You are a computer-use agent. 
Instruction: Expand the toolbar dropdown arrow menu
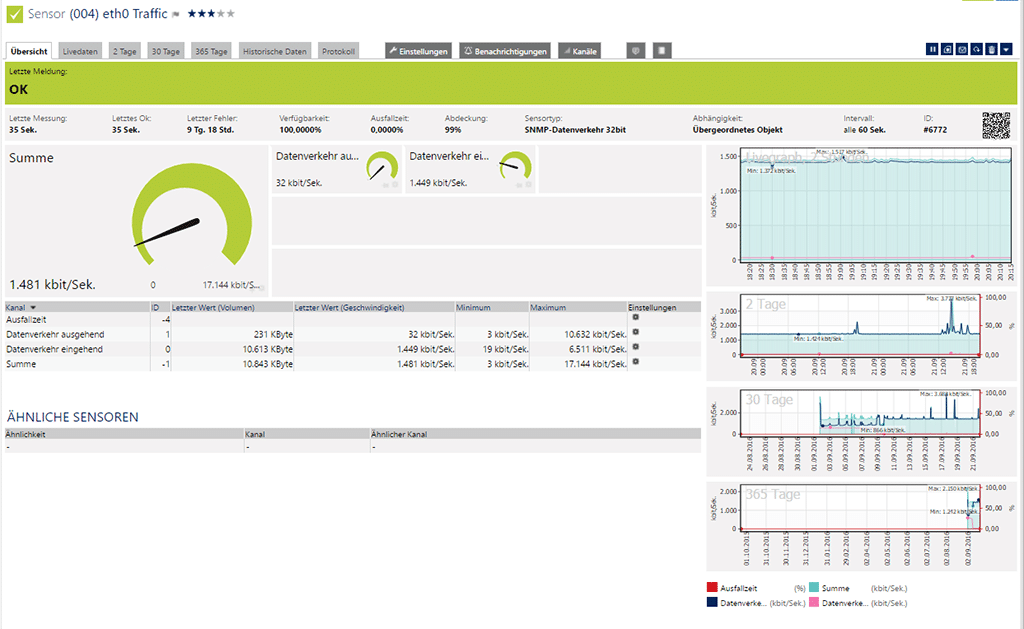click(x=1005, y=49)
